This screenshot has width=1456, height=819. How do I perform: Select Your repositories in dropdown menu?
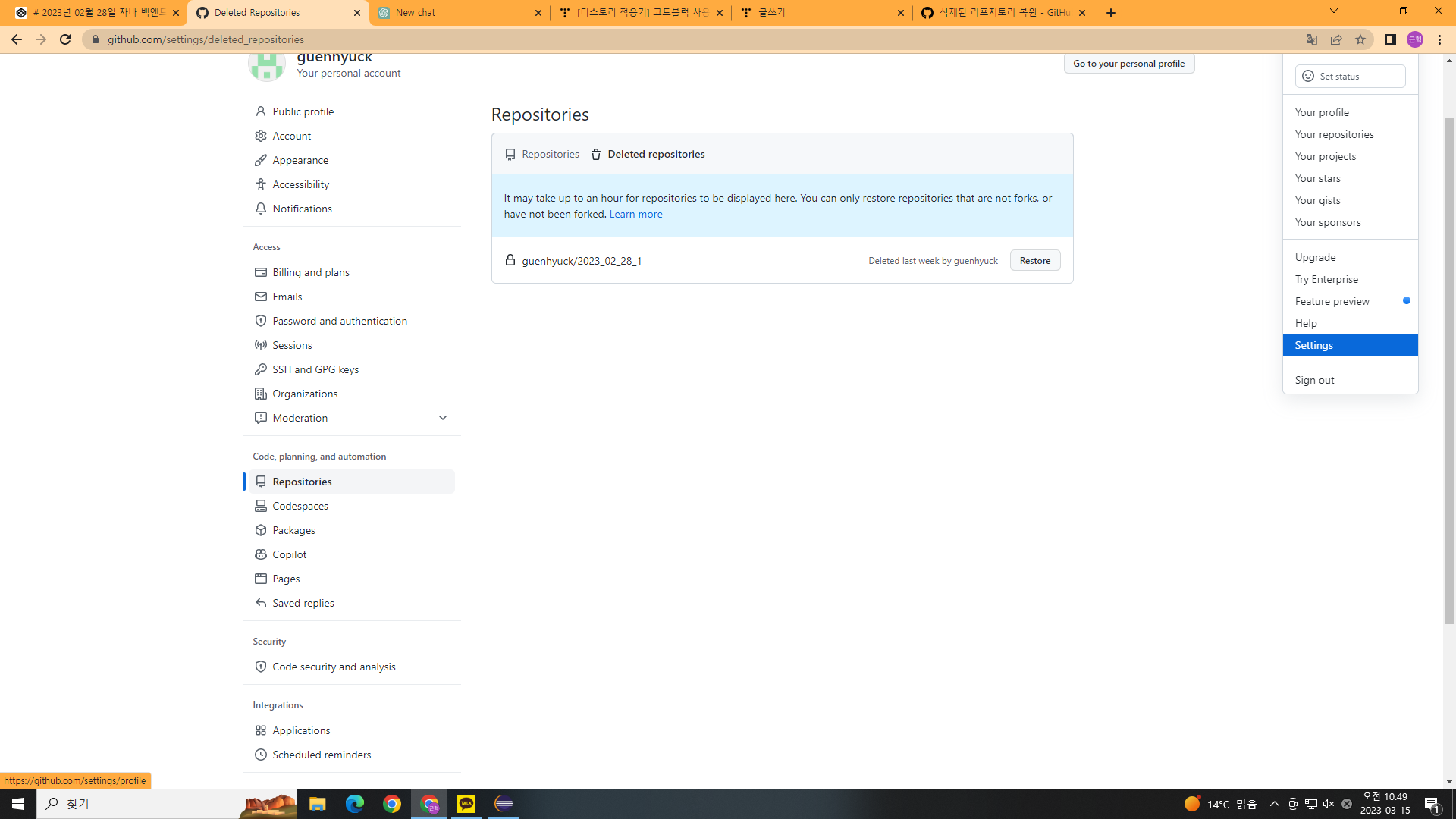coord(1334,134)
